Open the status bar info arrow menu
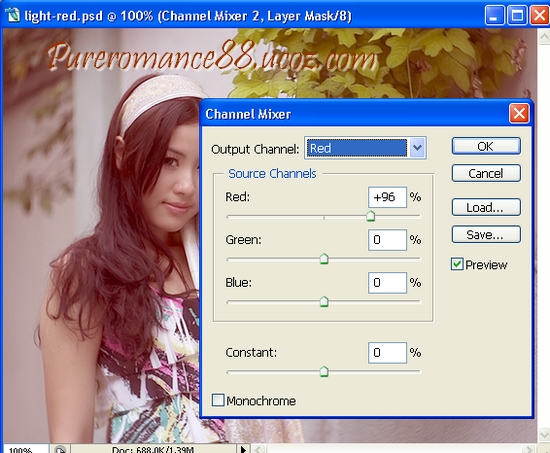This screenshot has width=550, height=453. pos(243,449)
